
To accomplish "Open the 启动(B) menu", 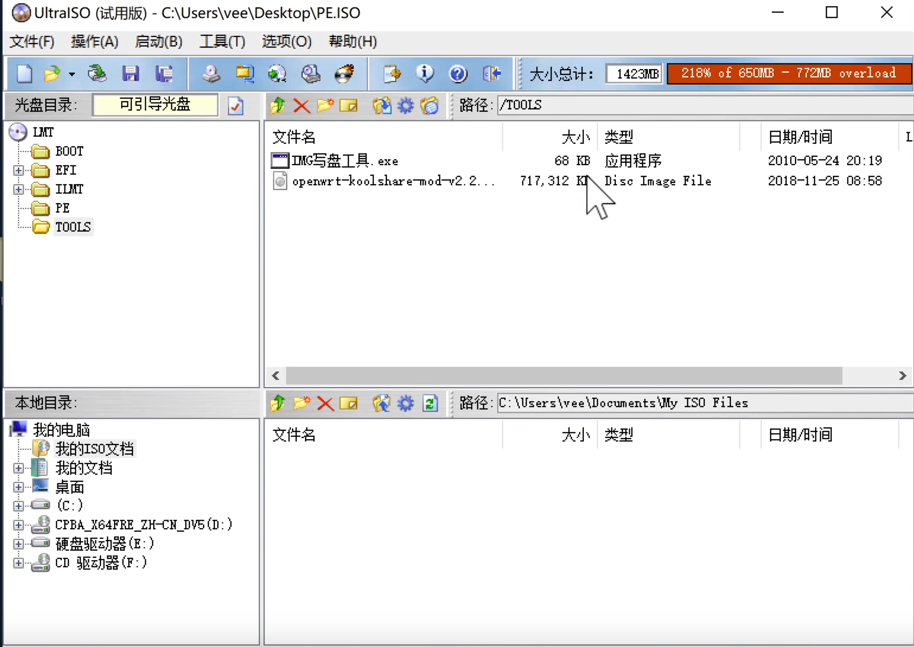I will (x=159, y=42).
